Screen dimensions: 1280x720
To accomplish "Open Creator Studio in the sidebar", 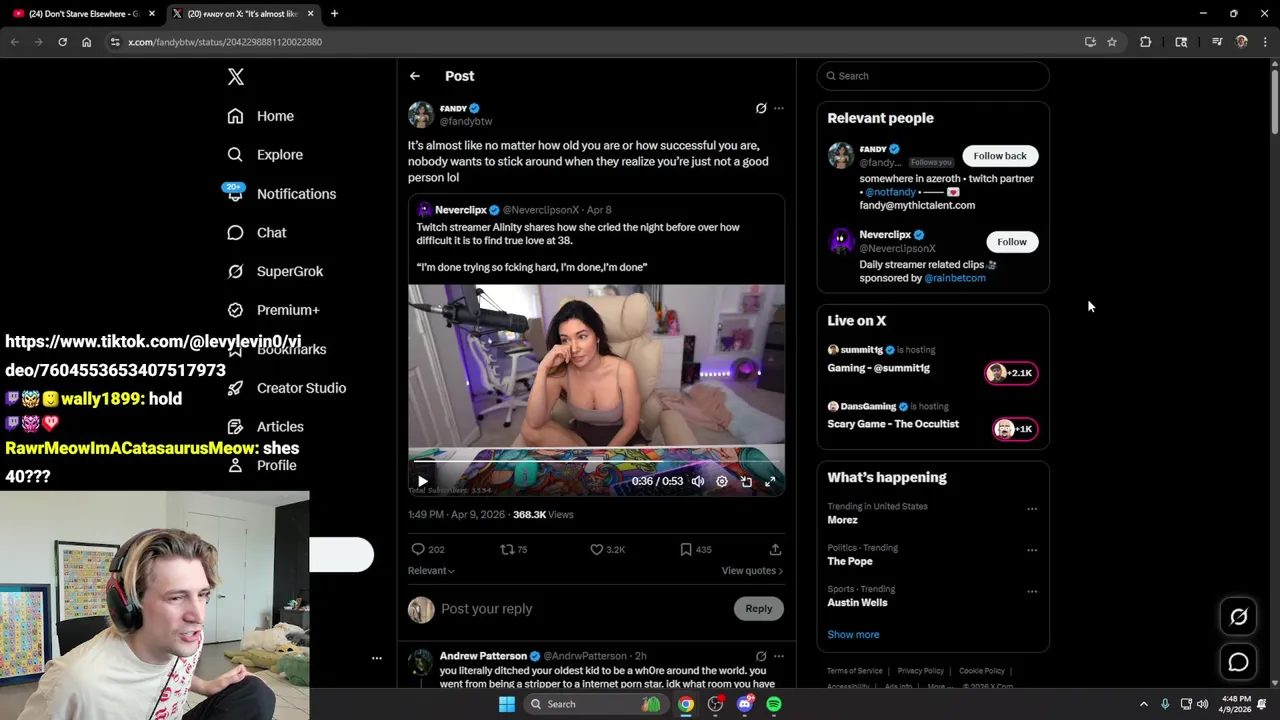I will [286, 388].
